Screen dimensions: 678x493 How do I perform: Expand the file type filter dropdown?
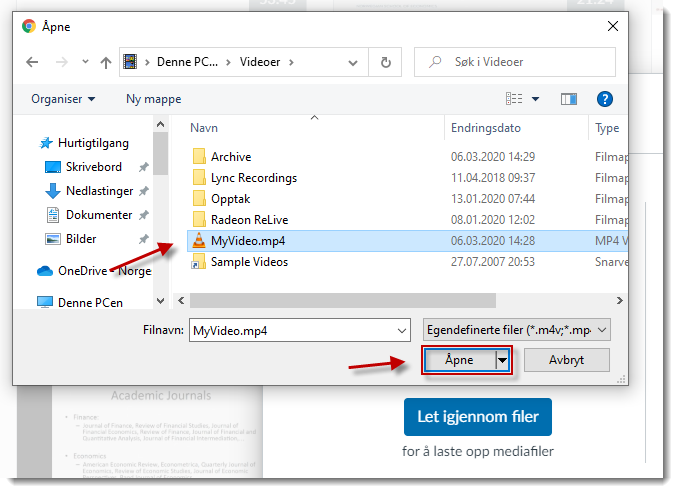tap(516, 330)
